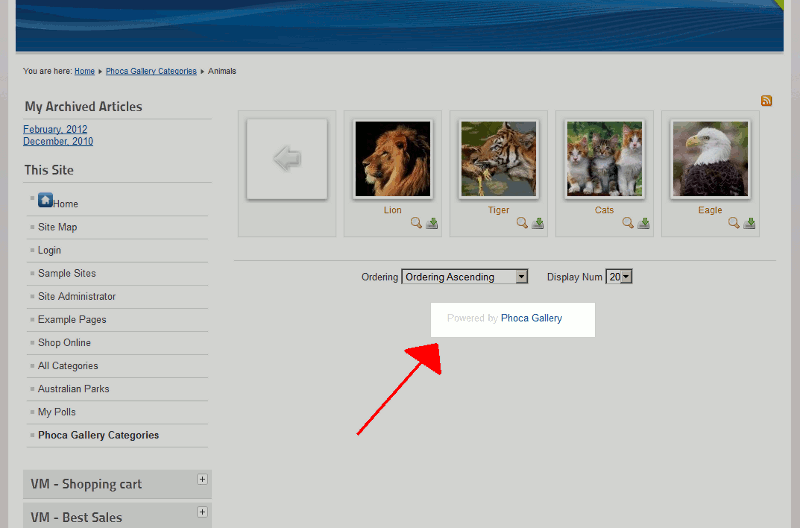The width and height of the screenshot is (800, 528).
Task: Open the Site Administrator menu item
Action: [x=77, y=296]
